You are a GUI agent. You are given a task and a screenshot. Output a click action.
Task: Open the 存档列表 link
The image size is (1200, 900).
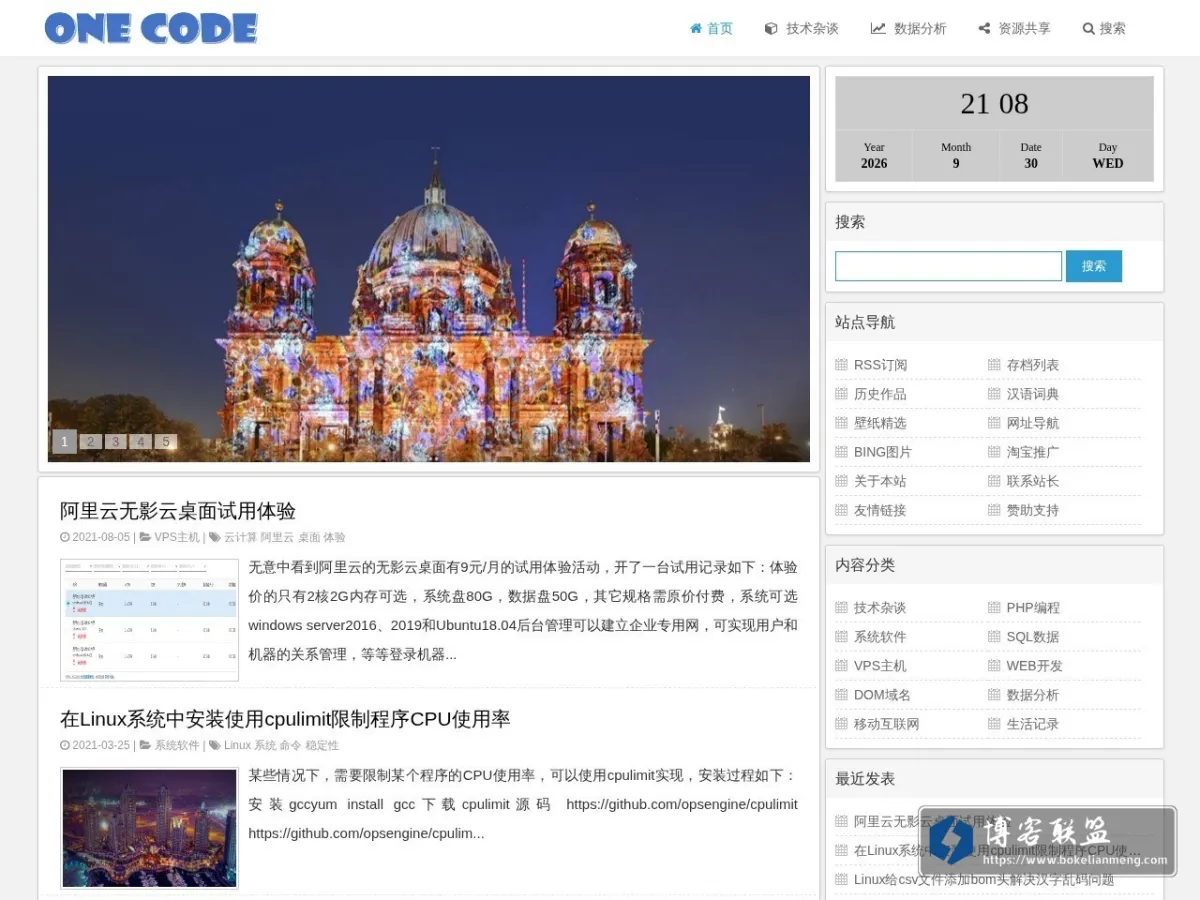tap(1032, 365)
